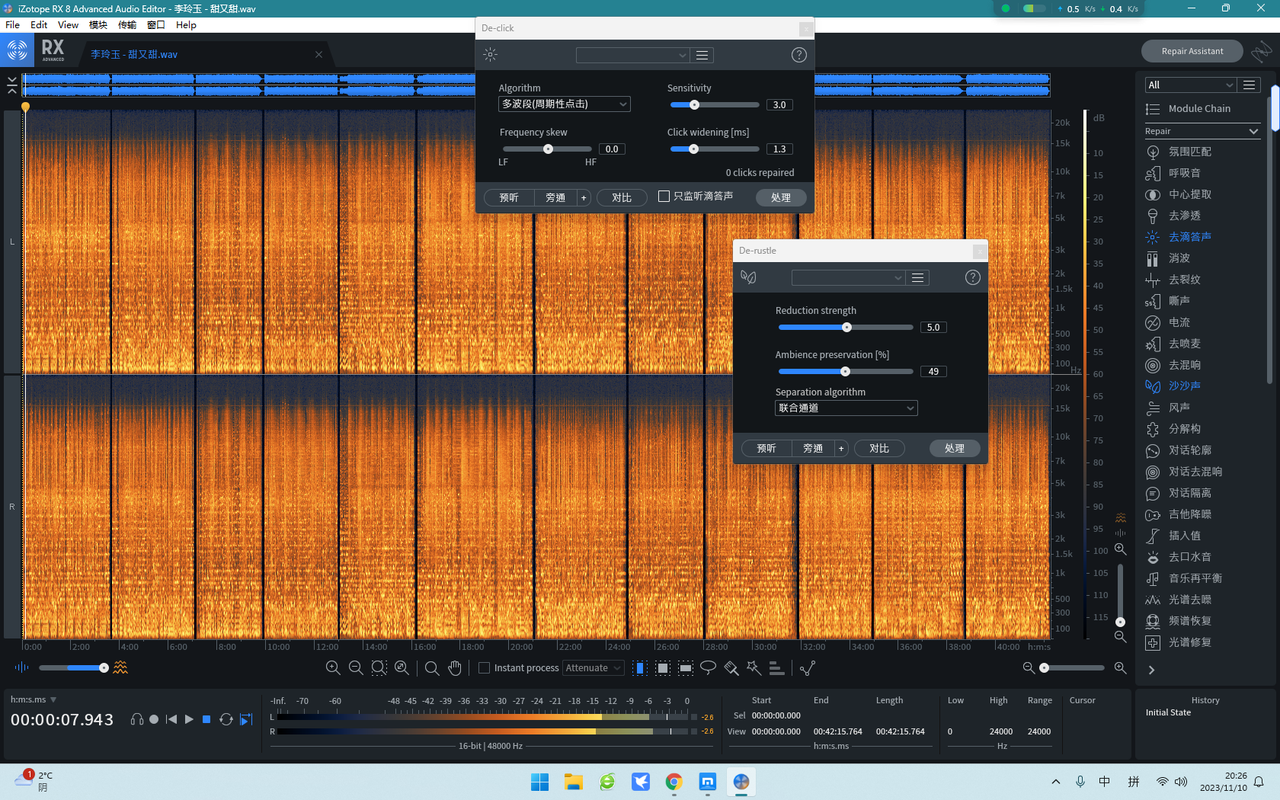Viewport: 1280px width, 800px height.
Task: Toggle the Instant process checkbox
Action: (484, 668)
